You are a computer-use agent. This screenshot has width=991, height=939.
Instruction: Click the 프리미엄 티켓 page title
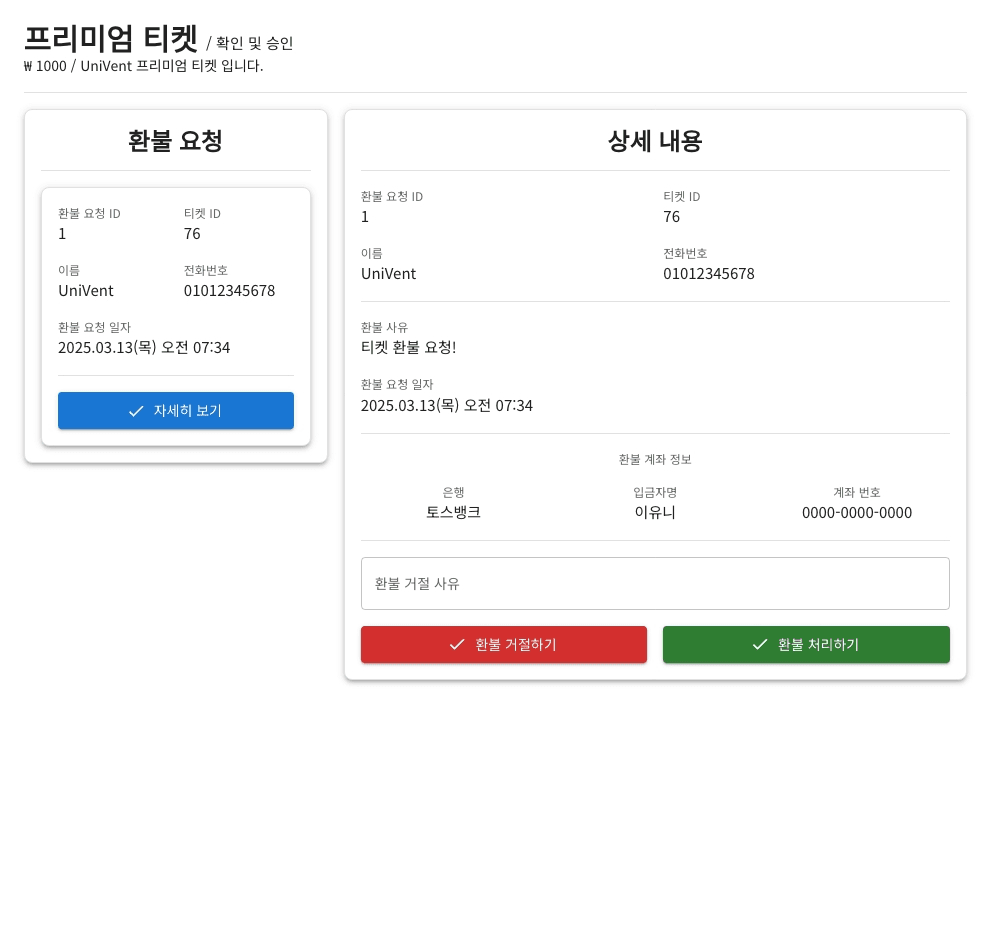click(111, 39)
